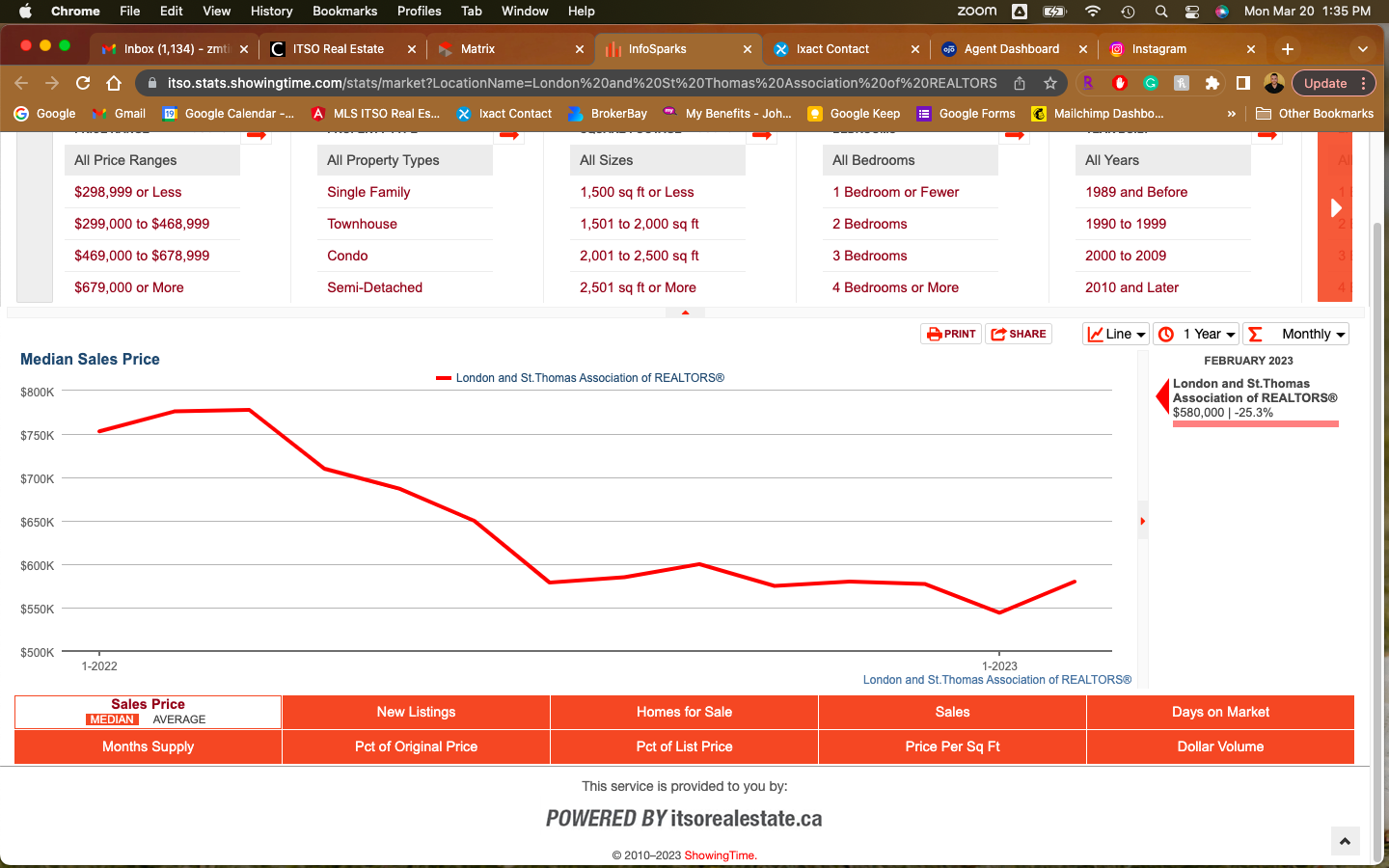
Task: Select 1,501 to 2,000 sq ft filter
Action: click(640, 224)
